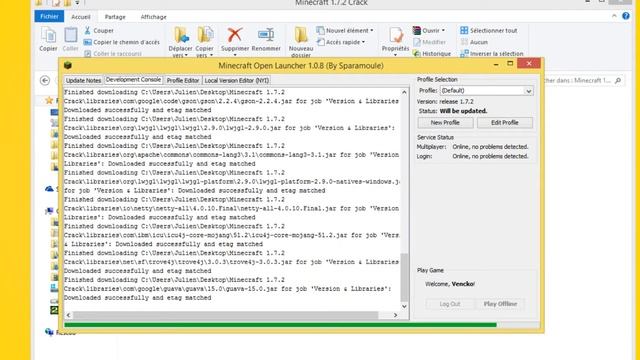640x360 pixels.
Task: Click Coller le raccourci in Explorer
Action: [x=113, y=53]
